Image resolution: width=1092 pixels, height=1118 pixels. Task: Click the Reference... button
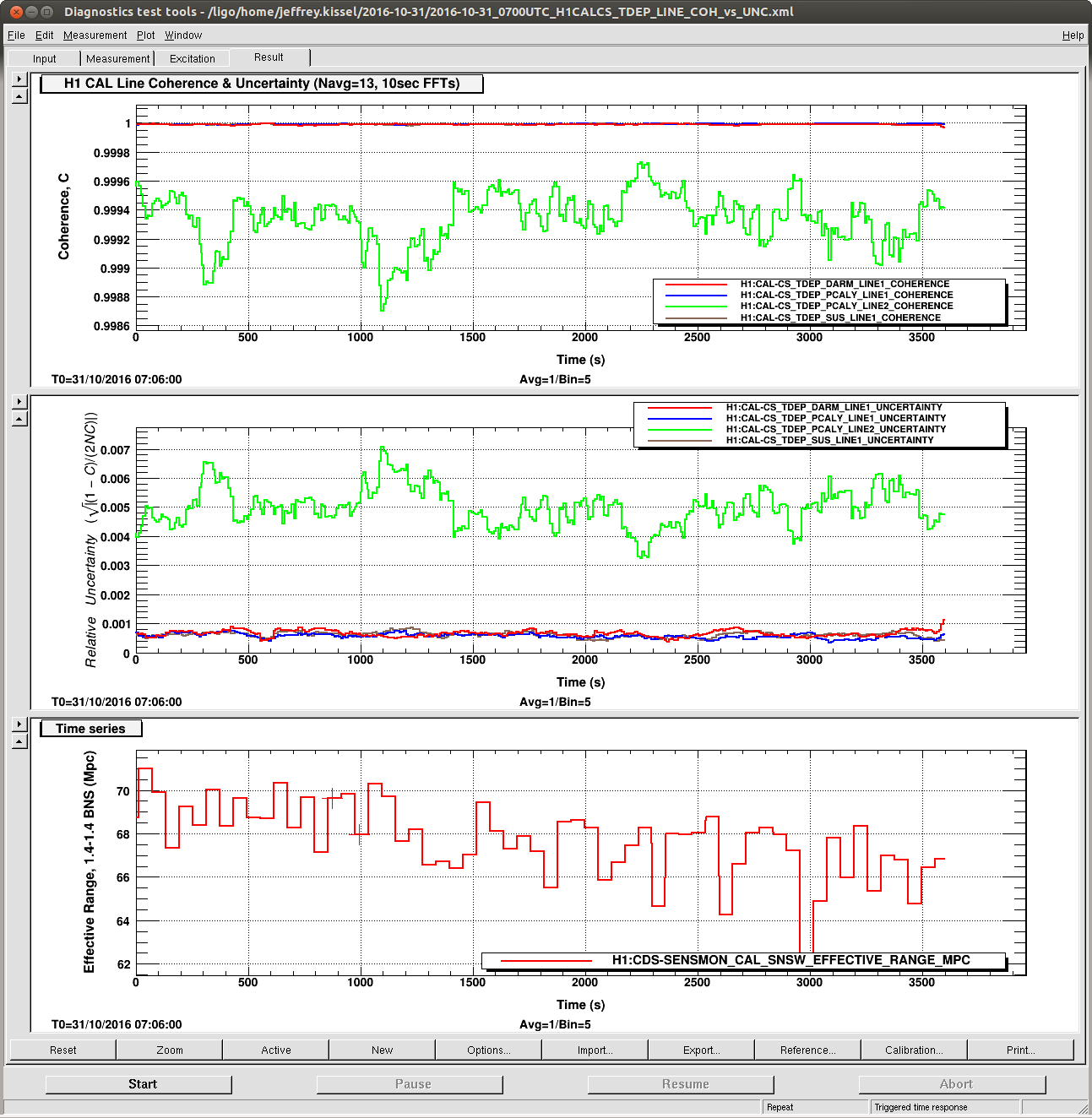click(x=808, y=1050)
